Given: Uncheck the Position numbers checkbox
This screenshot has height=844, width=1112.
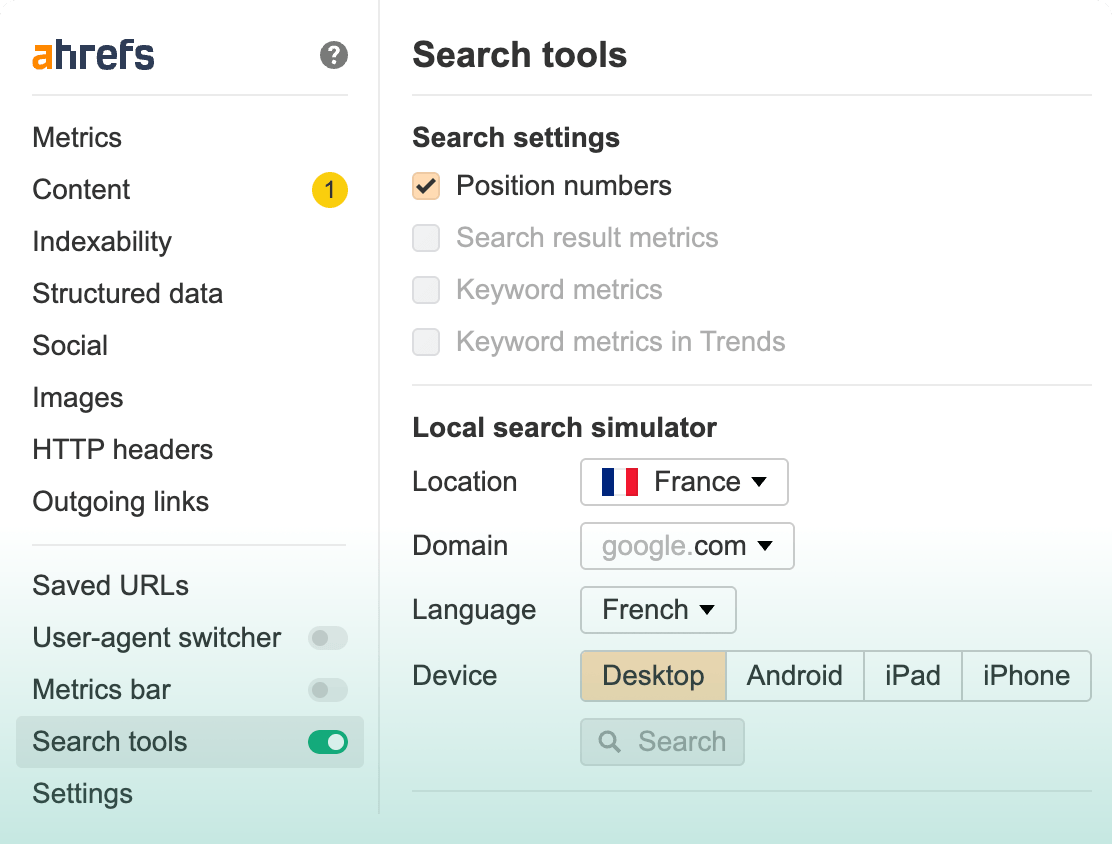Looking at the screenshot, I should 427,186.
